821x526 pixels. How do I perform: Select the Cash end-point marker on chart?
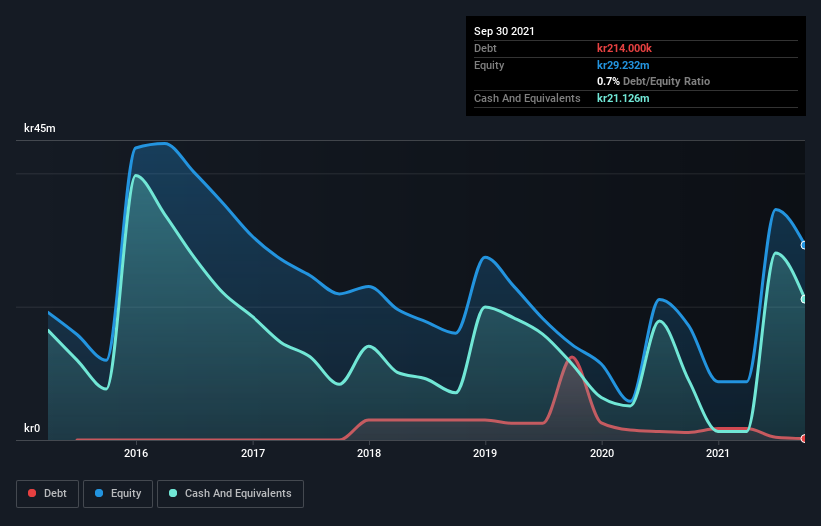(804, 299)
